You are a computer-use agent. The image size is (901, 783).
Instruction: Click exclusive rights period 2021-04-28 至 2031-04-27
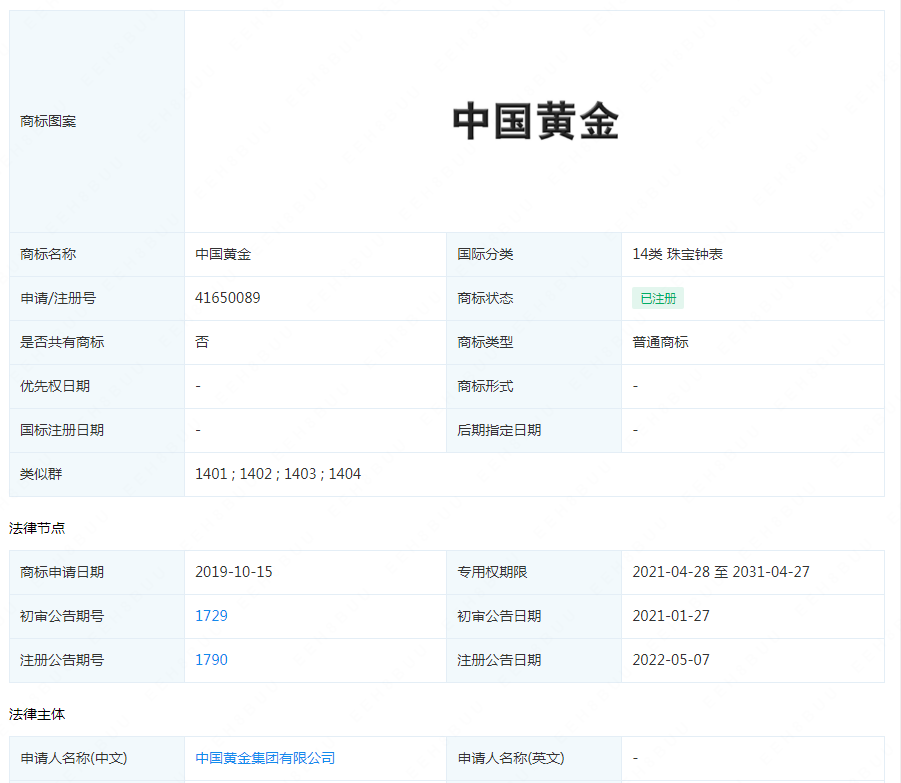click(720, 572)
